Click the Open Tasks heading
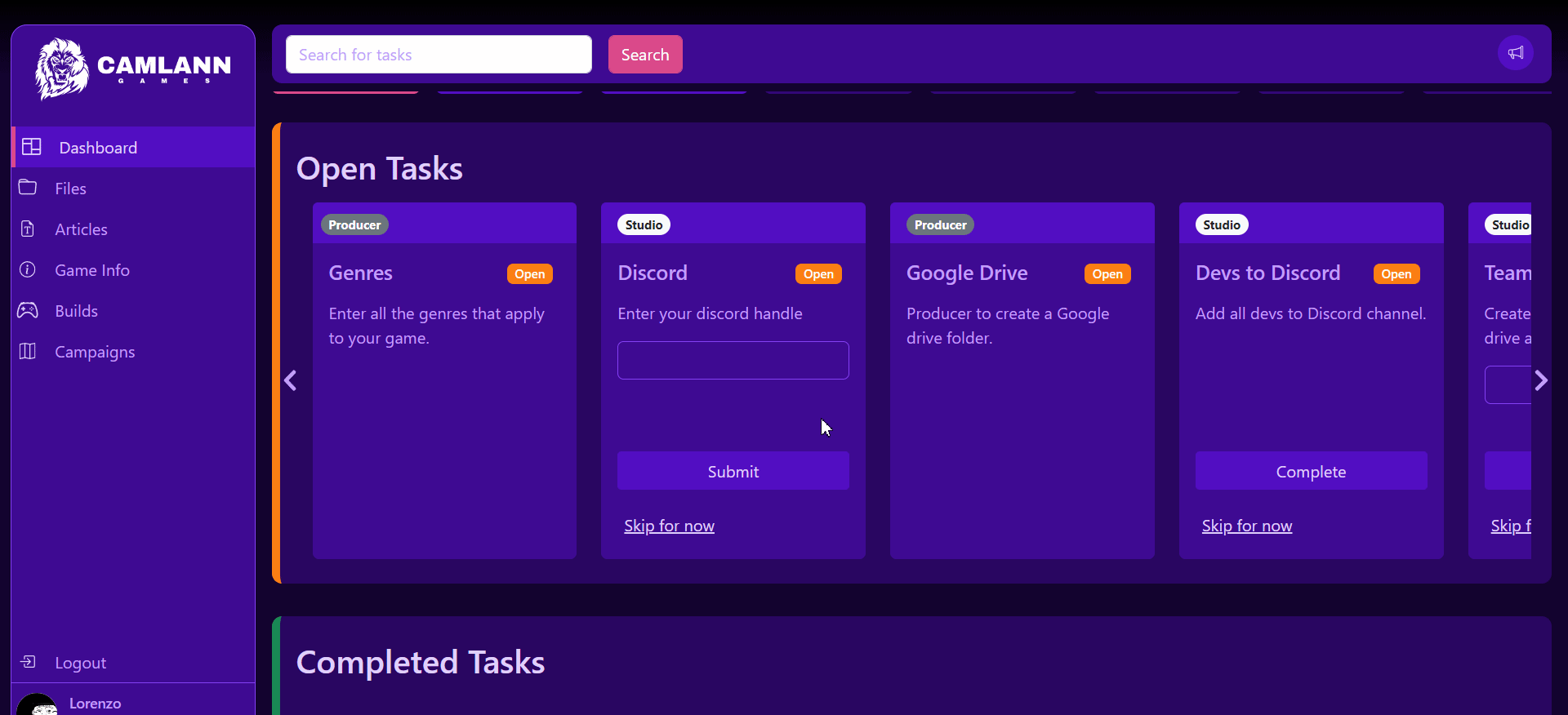1568x715 pixels. tap(379, 169)
